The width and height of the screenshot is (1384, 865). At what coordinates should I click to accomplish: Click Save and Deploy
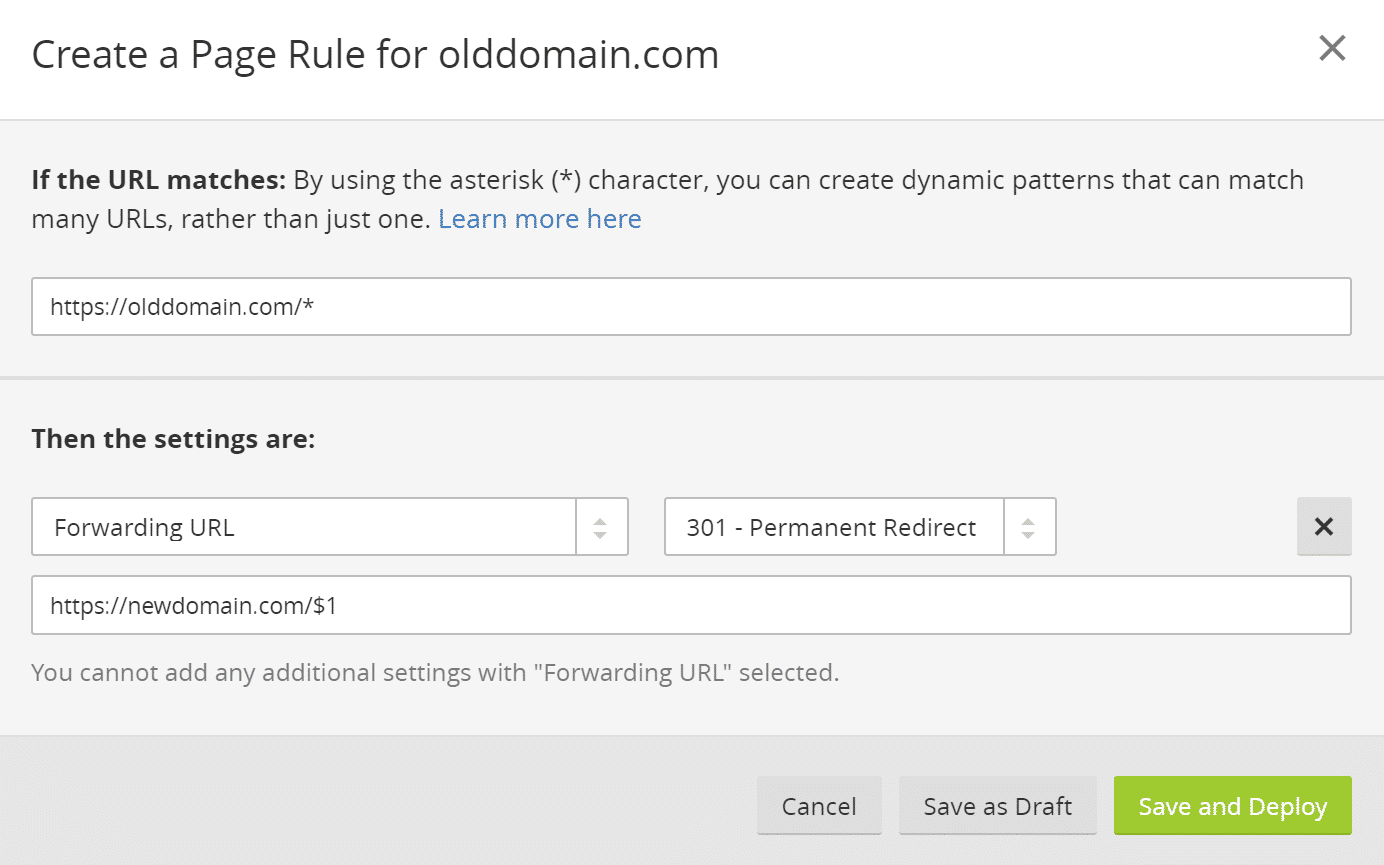tap(1231, 805)
